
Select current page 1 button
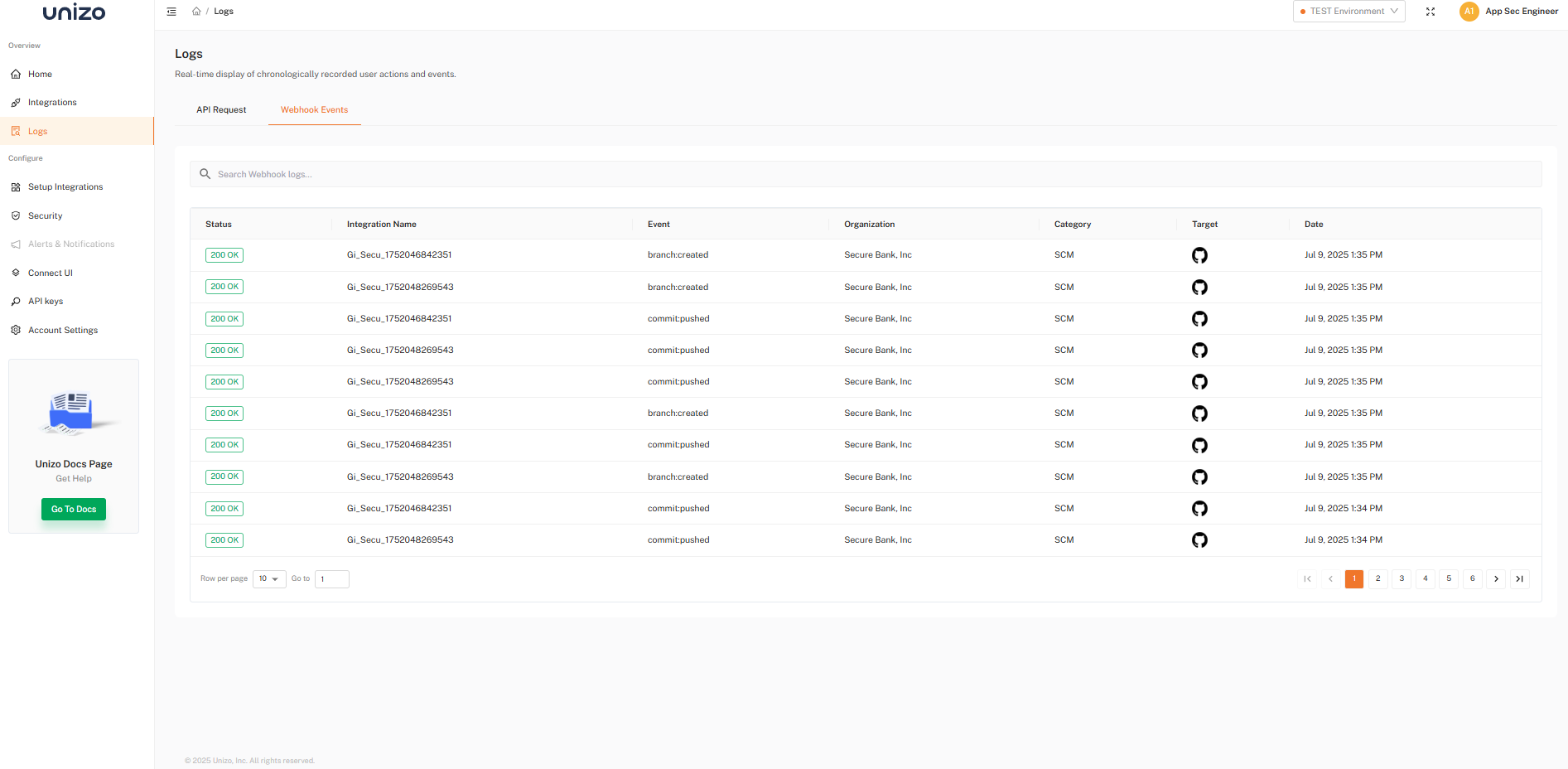1354,579
